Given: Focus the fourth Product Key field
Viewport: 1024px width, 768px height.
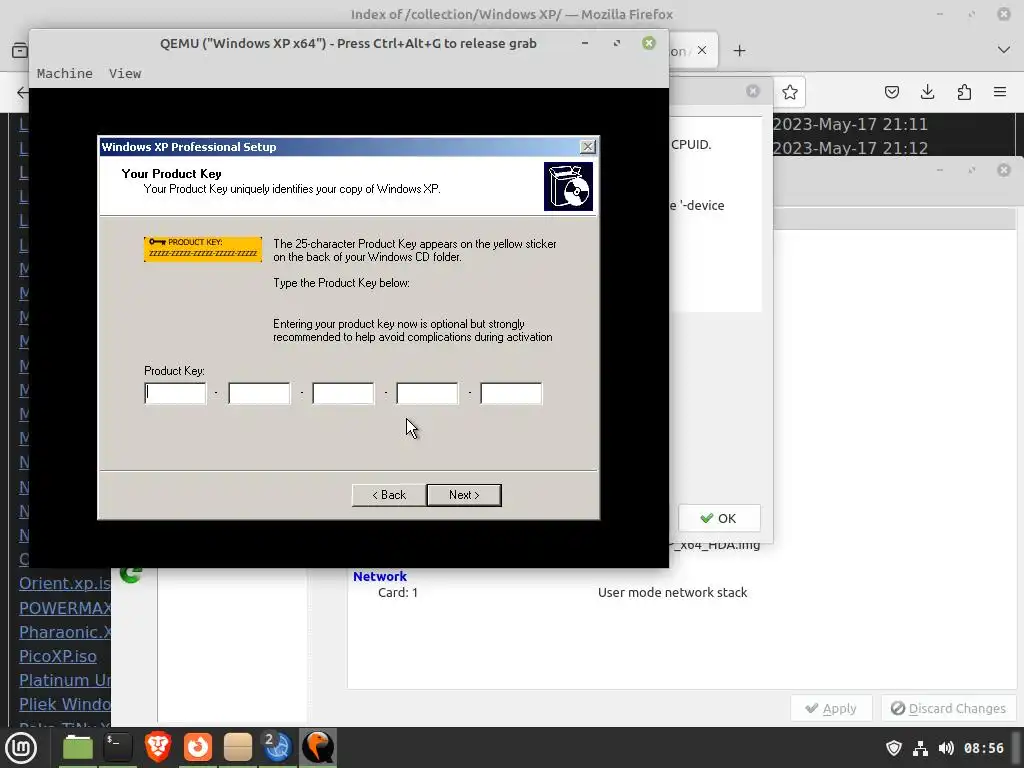Looking at the screenshot, I should pyautogui.click(x=427, y=394).
